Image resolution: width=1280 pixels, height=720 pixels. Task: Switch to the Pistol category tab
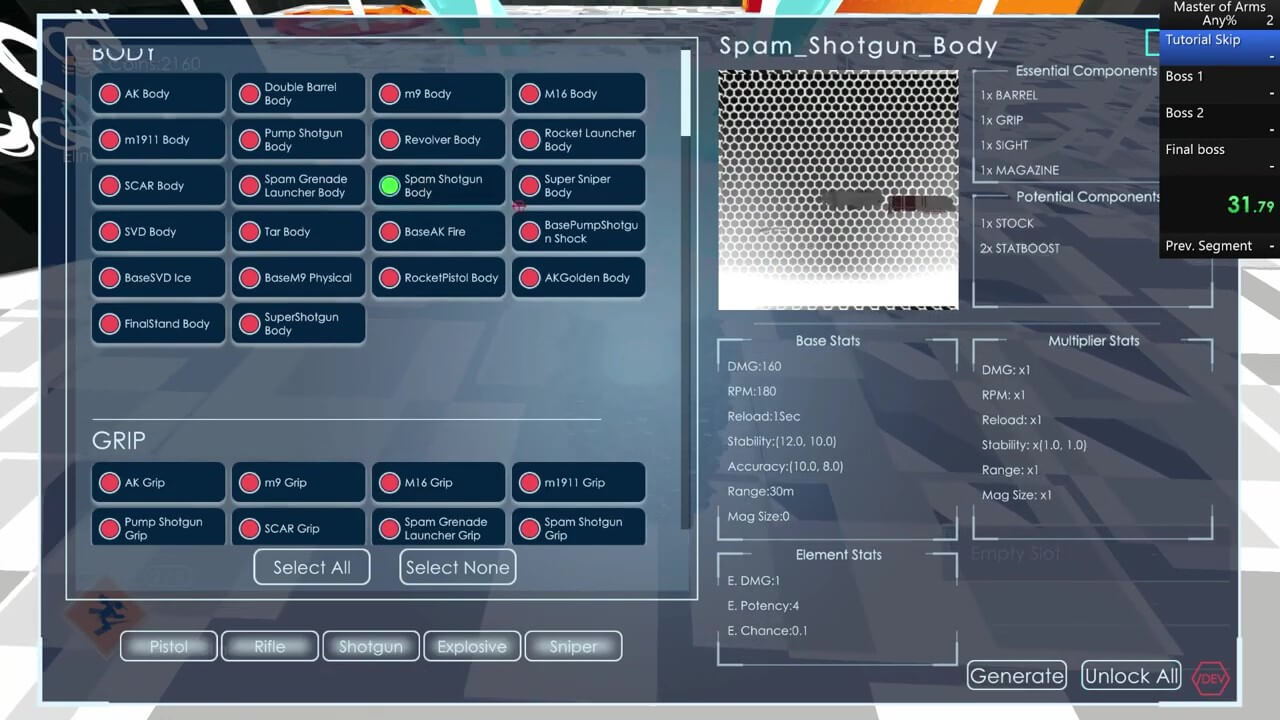point(169,647)
